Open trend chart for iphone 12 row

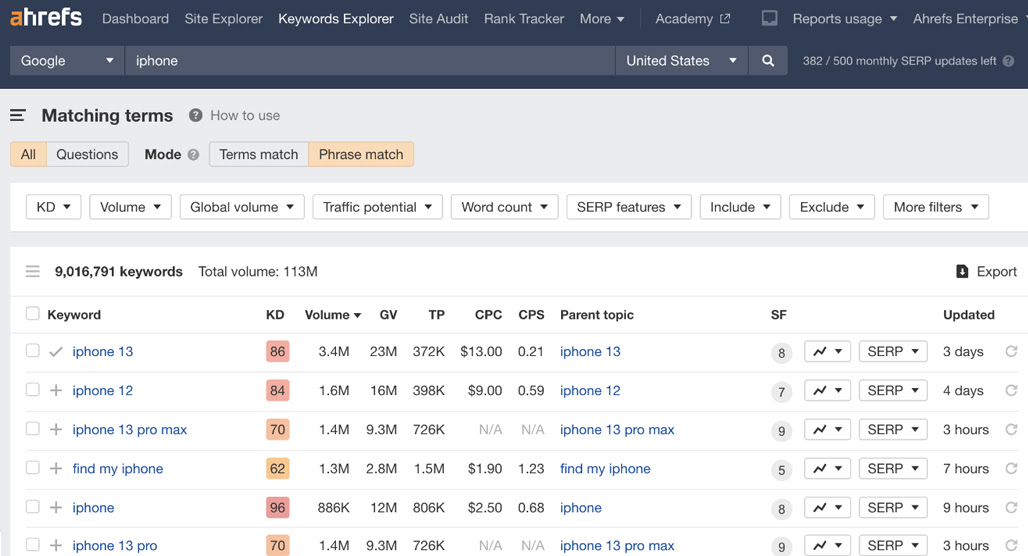[x=827, y=391]
